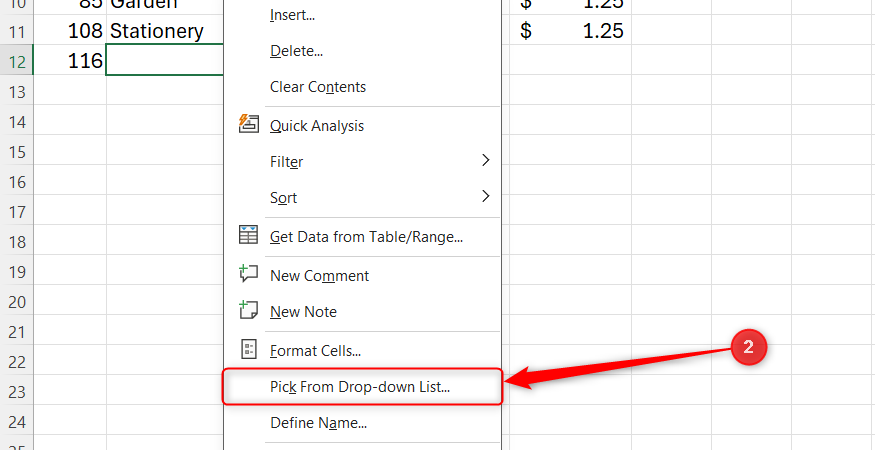Select row 21 header
This screenshot has width=875, height=450.
pyautogui.click(x=17, y=332)
